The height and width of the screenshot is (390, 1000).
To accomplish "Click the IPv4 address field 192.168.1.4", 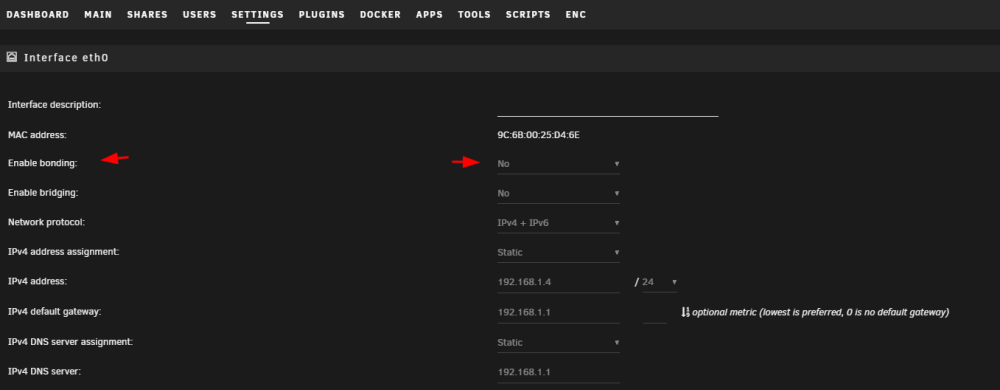I will [x=559, y=282].
